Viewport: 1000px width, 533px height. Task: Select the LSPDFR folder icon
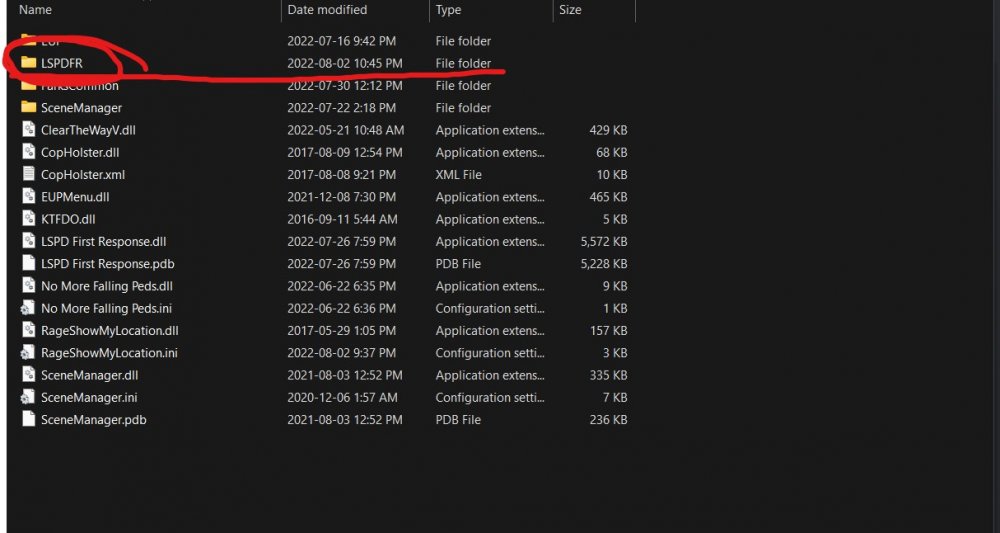[29, 62]
